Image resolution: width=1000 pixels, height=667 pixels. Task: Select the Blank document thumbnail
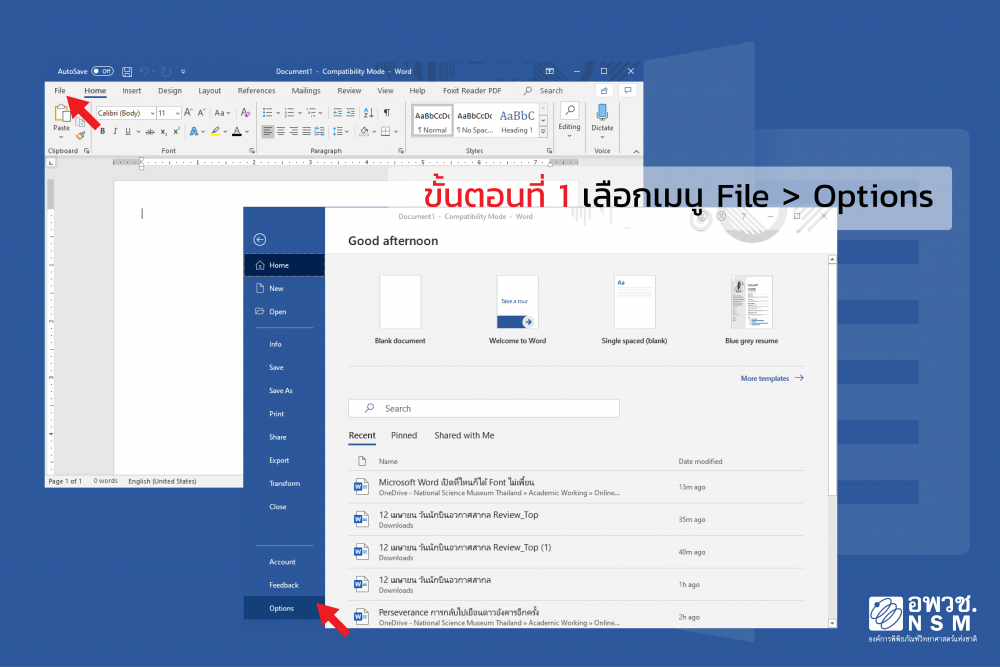coord(400,303)
